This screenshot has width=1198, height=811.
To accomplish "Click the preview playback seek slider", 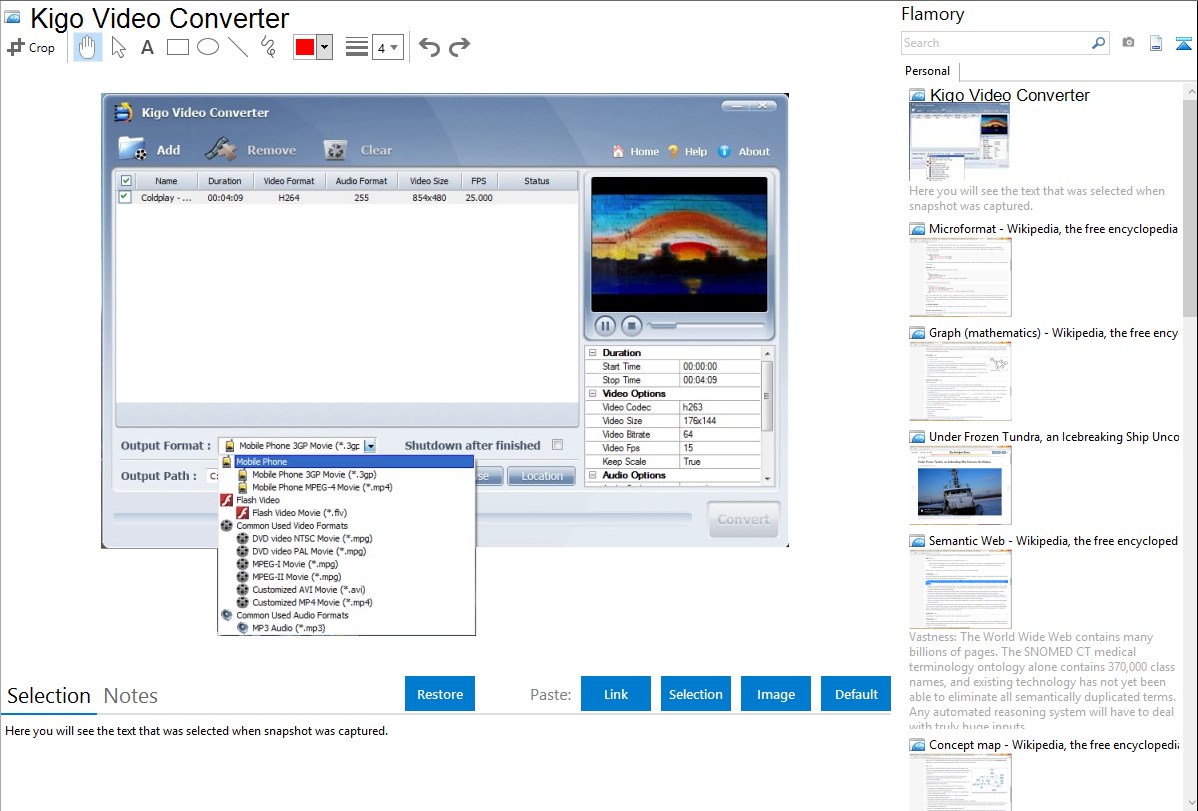I will point(706,326).
